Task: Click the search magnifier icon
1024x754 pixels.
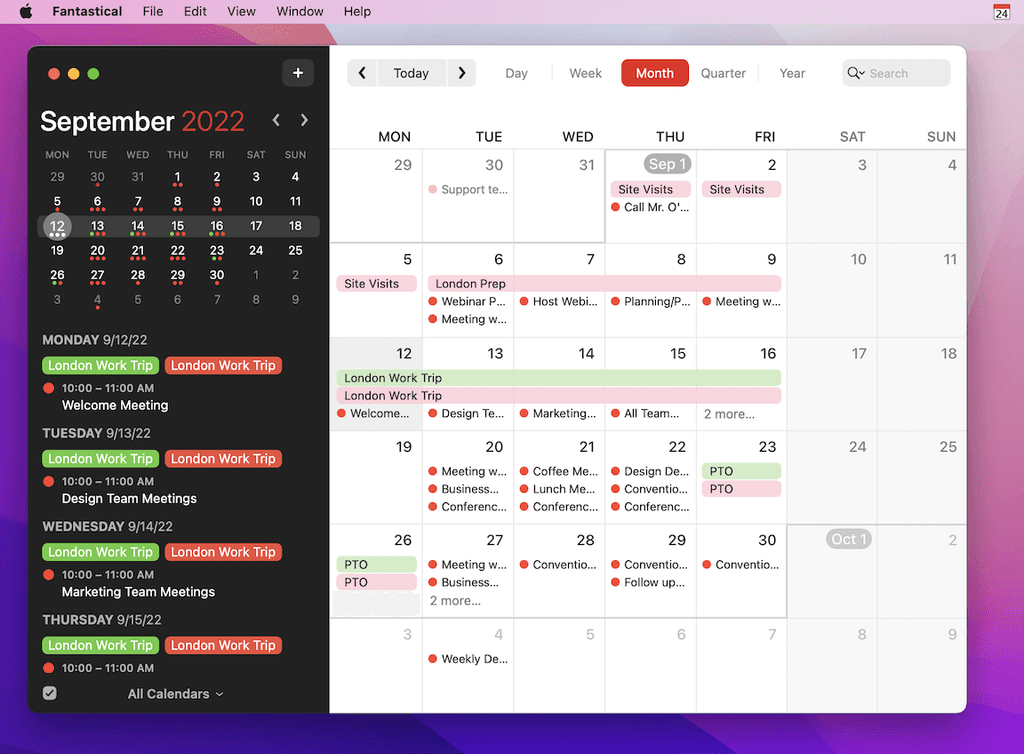Action: click(856, 73)
